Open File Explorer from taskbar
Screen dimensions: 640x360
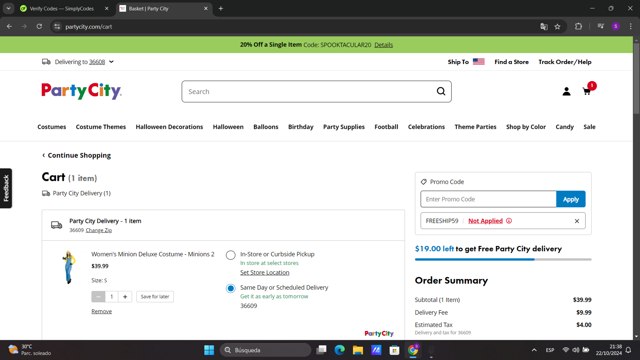[358, 350]
